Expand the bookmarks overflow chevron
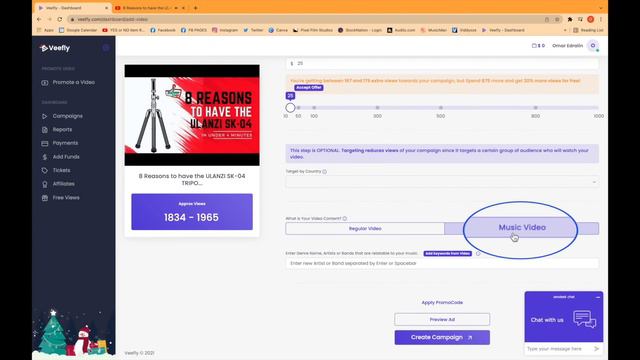This screenshot has width=640, height=360. (x=565, y=30)
